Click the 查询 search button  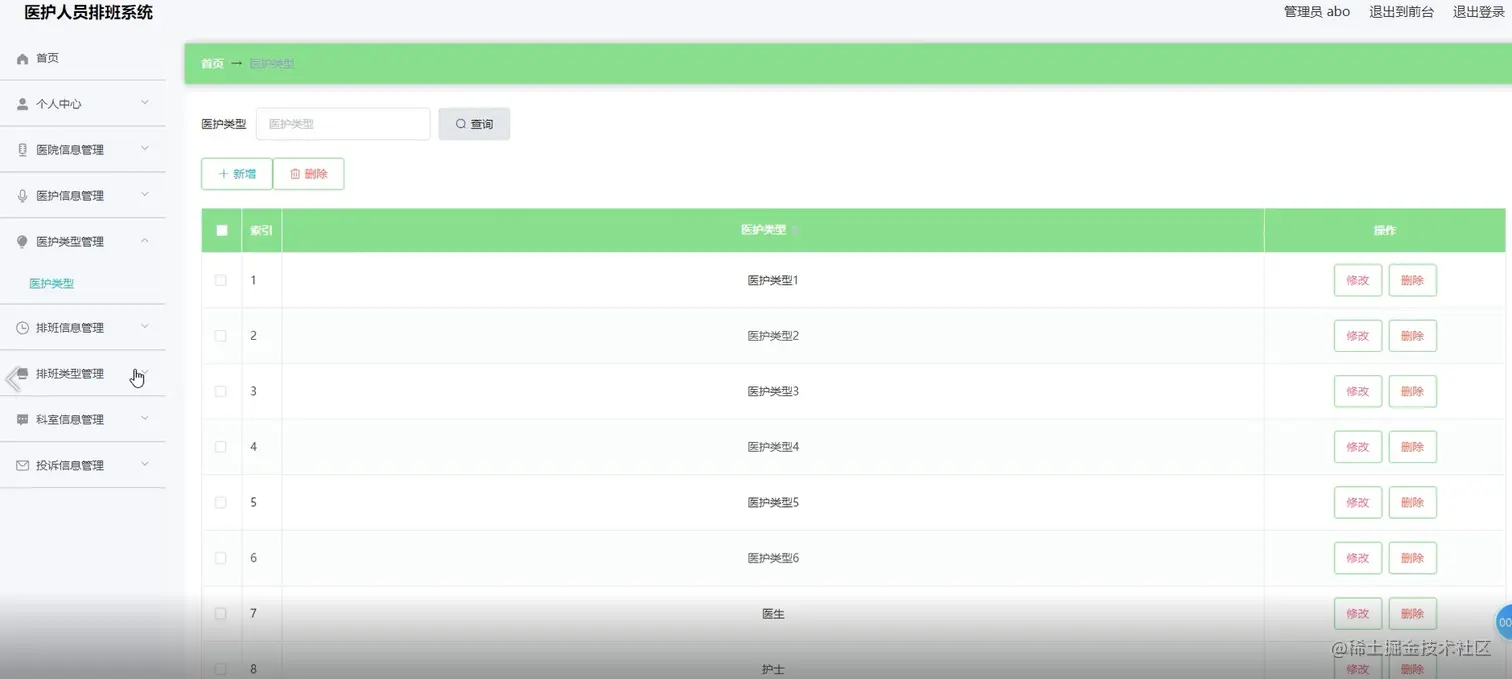coord(474,124)
